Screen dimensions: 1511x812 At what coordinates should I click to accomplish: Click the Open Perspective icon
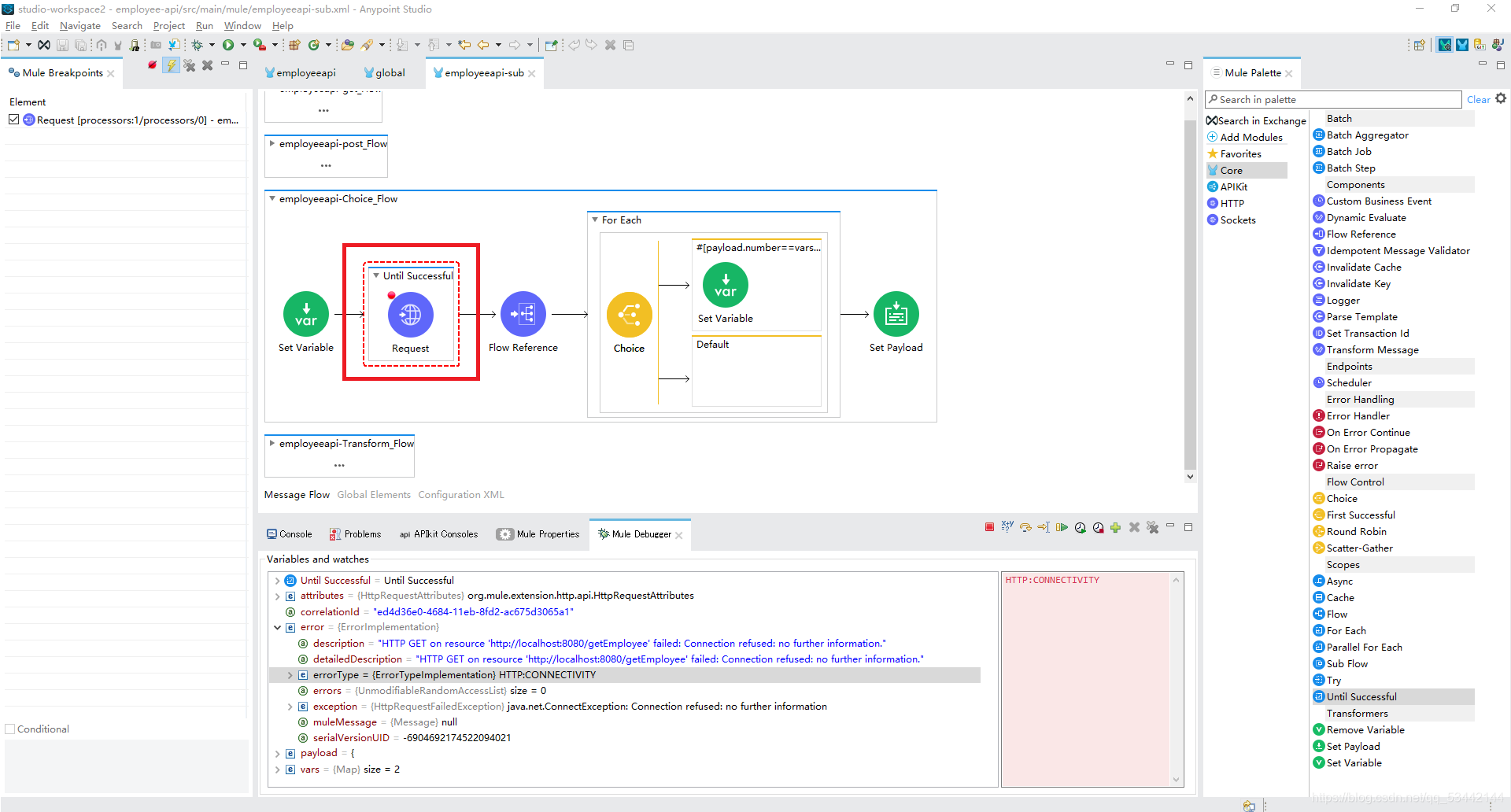[x=1420, y=45]
